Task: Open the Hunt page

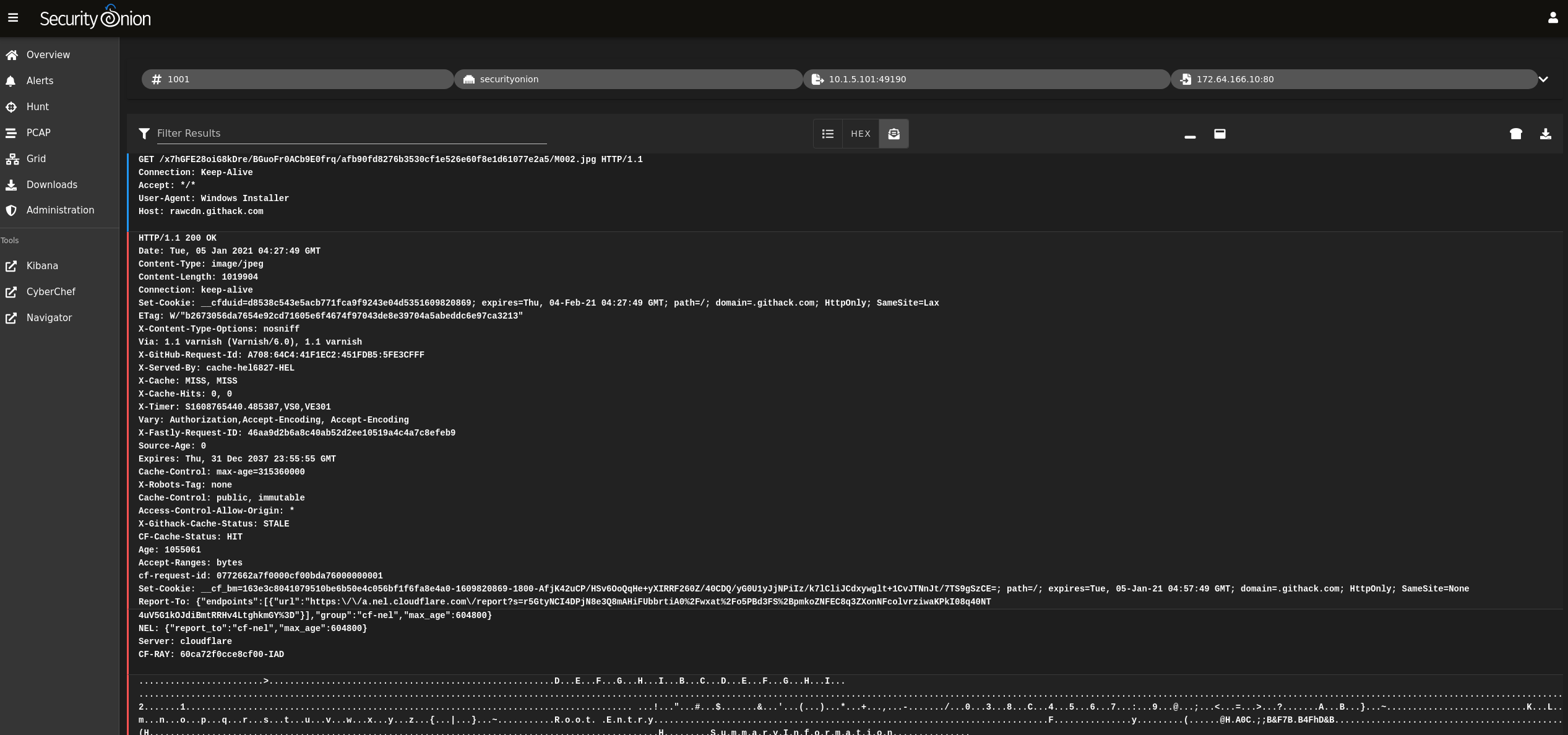Action: point(37,107)
